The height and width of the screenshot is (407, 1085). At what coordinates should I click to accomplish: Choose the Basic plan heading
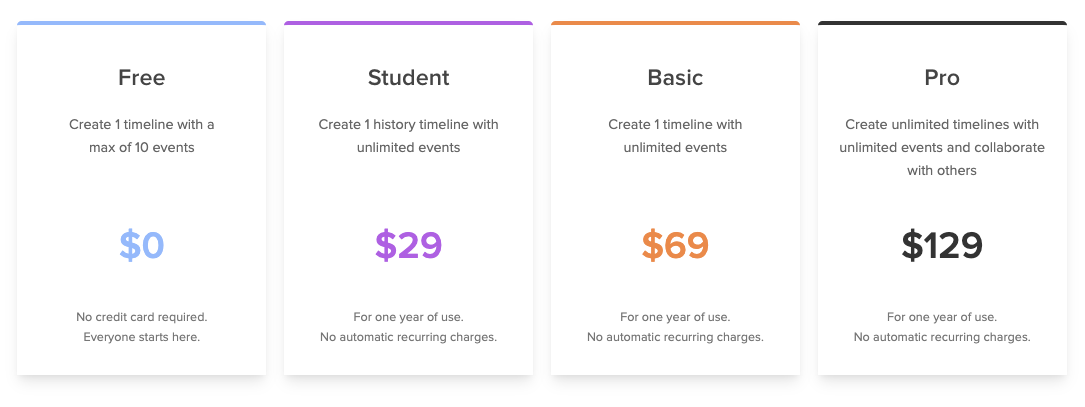[x=675, y=77]
